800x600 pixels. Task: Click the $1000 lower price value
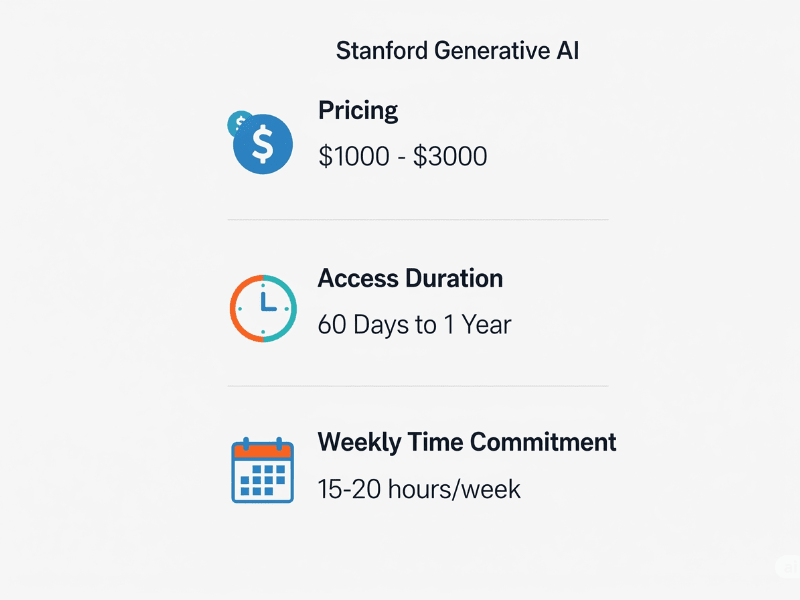[354, 156]
